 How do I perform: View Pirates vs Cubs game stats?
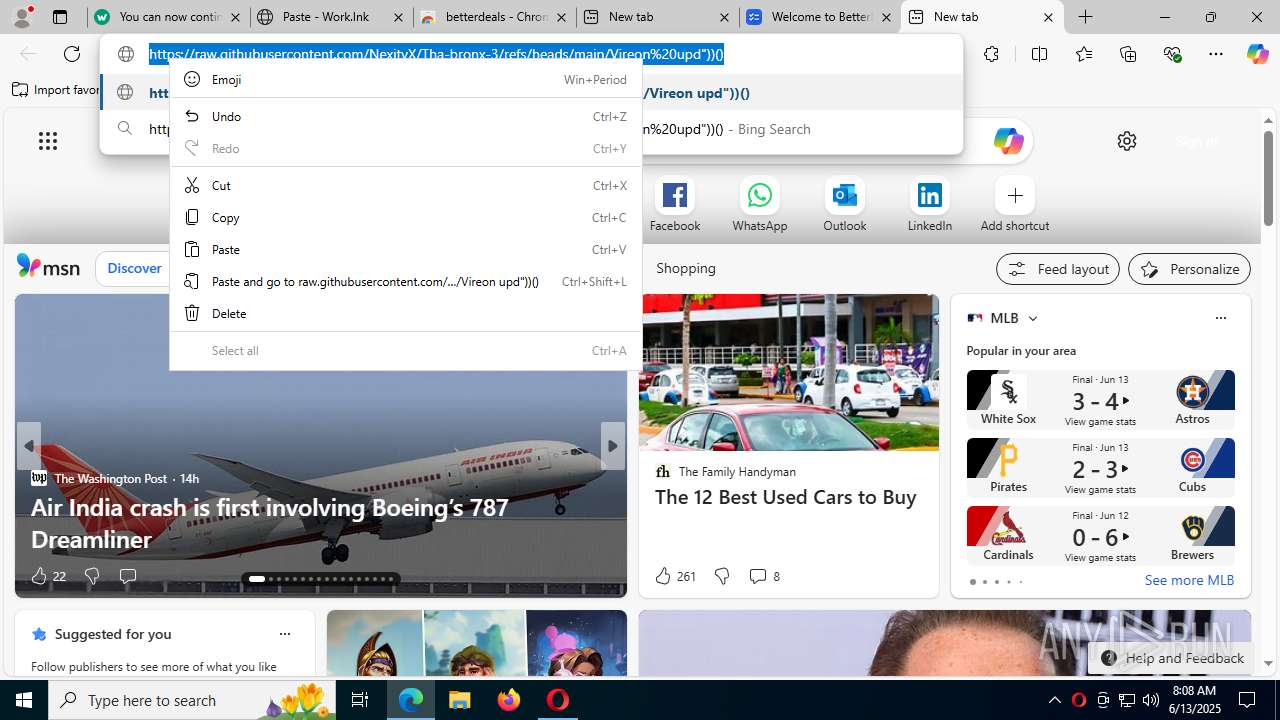pyautogui.click(x=1100, y=490)
